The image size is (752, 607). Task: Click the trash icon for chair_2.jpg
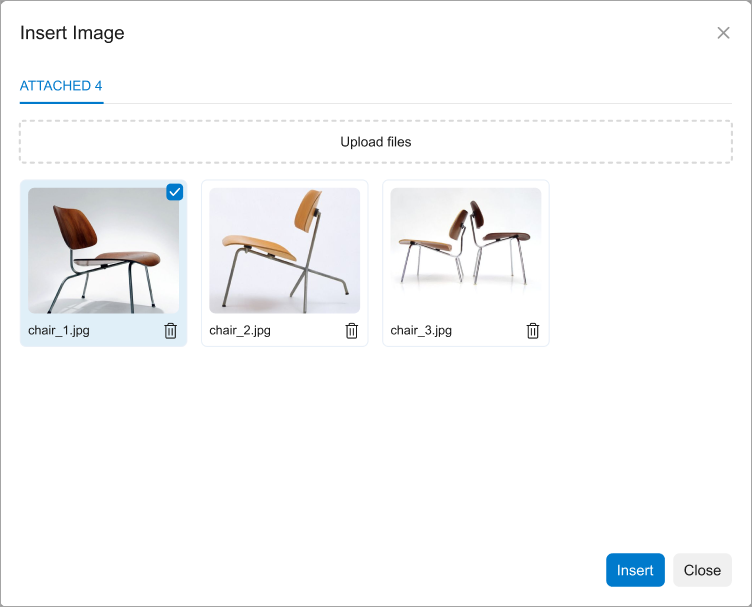pos(351,331)
